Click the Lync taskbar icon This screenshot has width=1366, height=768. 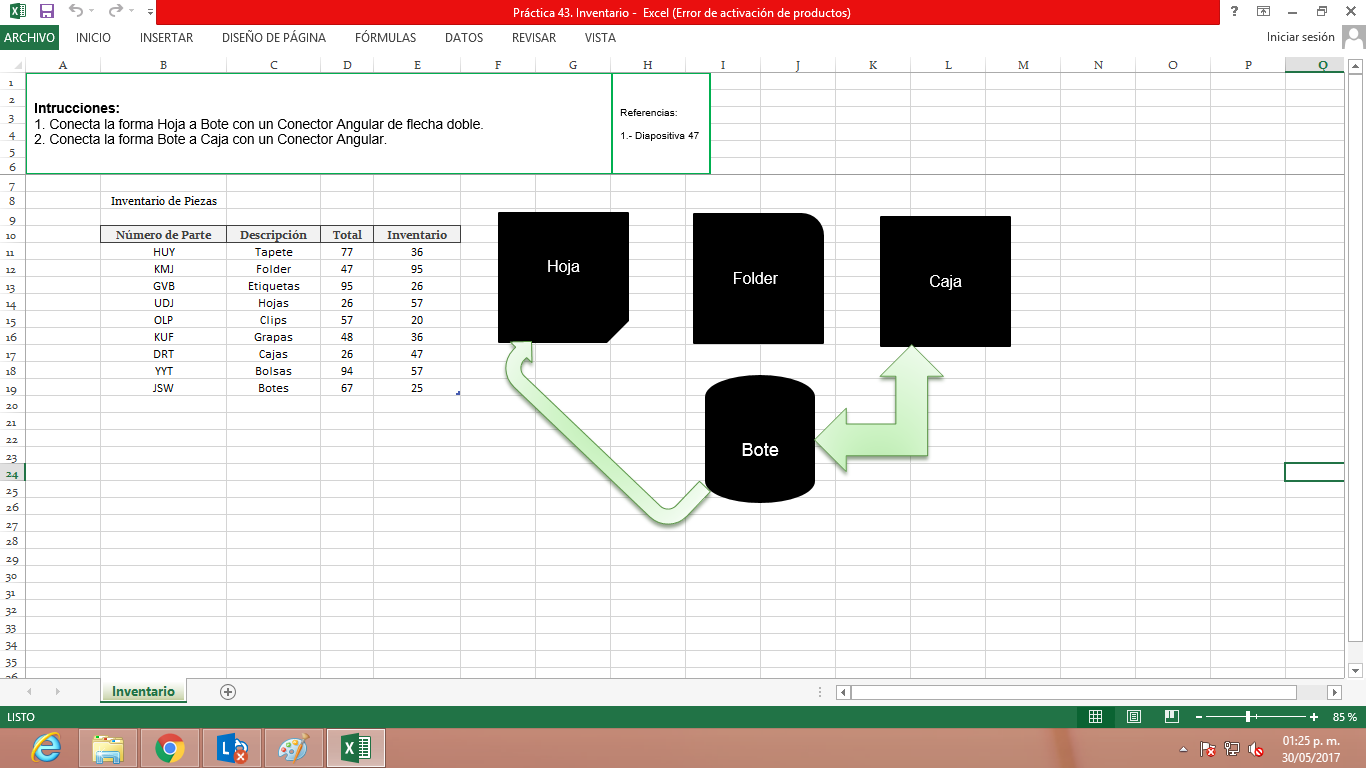click(232, 748)
